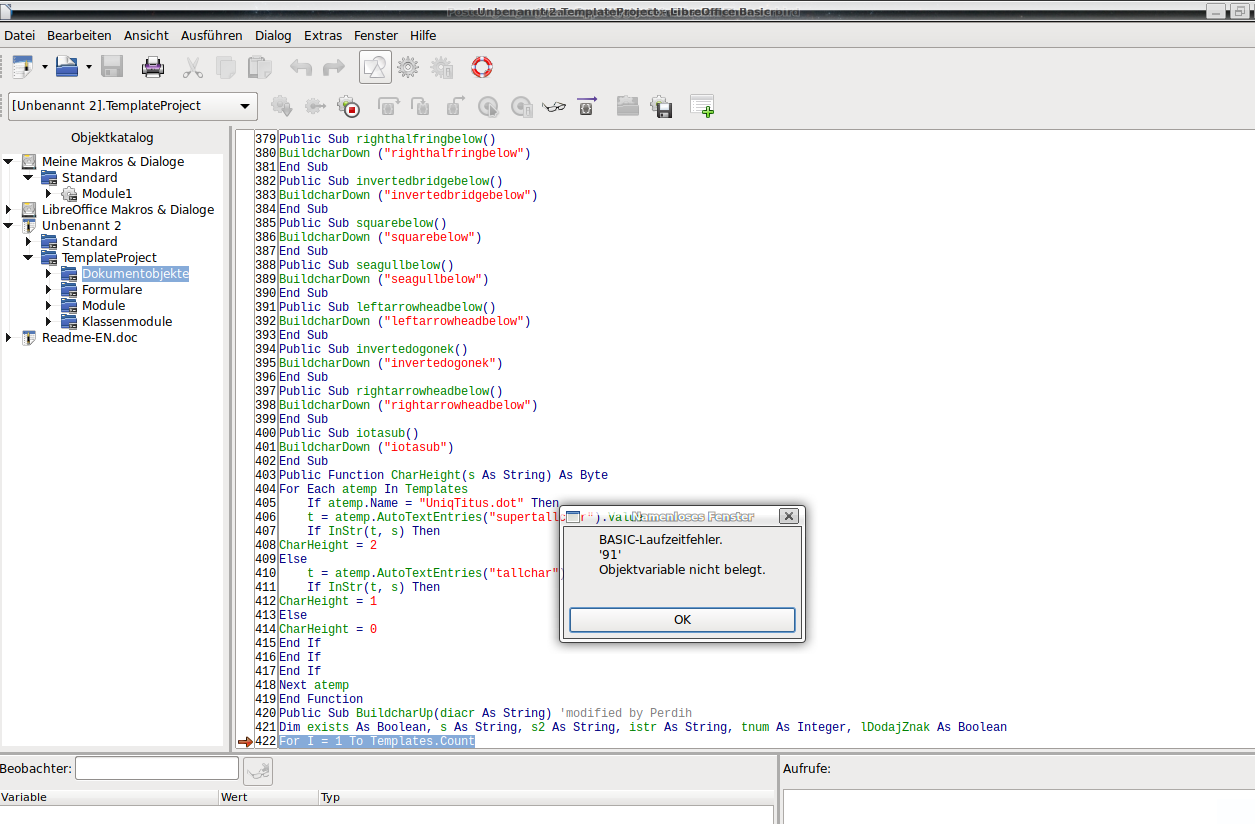
Task: Enable watch using the glasses icon
Action: [x=554, y=106]
